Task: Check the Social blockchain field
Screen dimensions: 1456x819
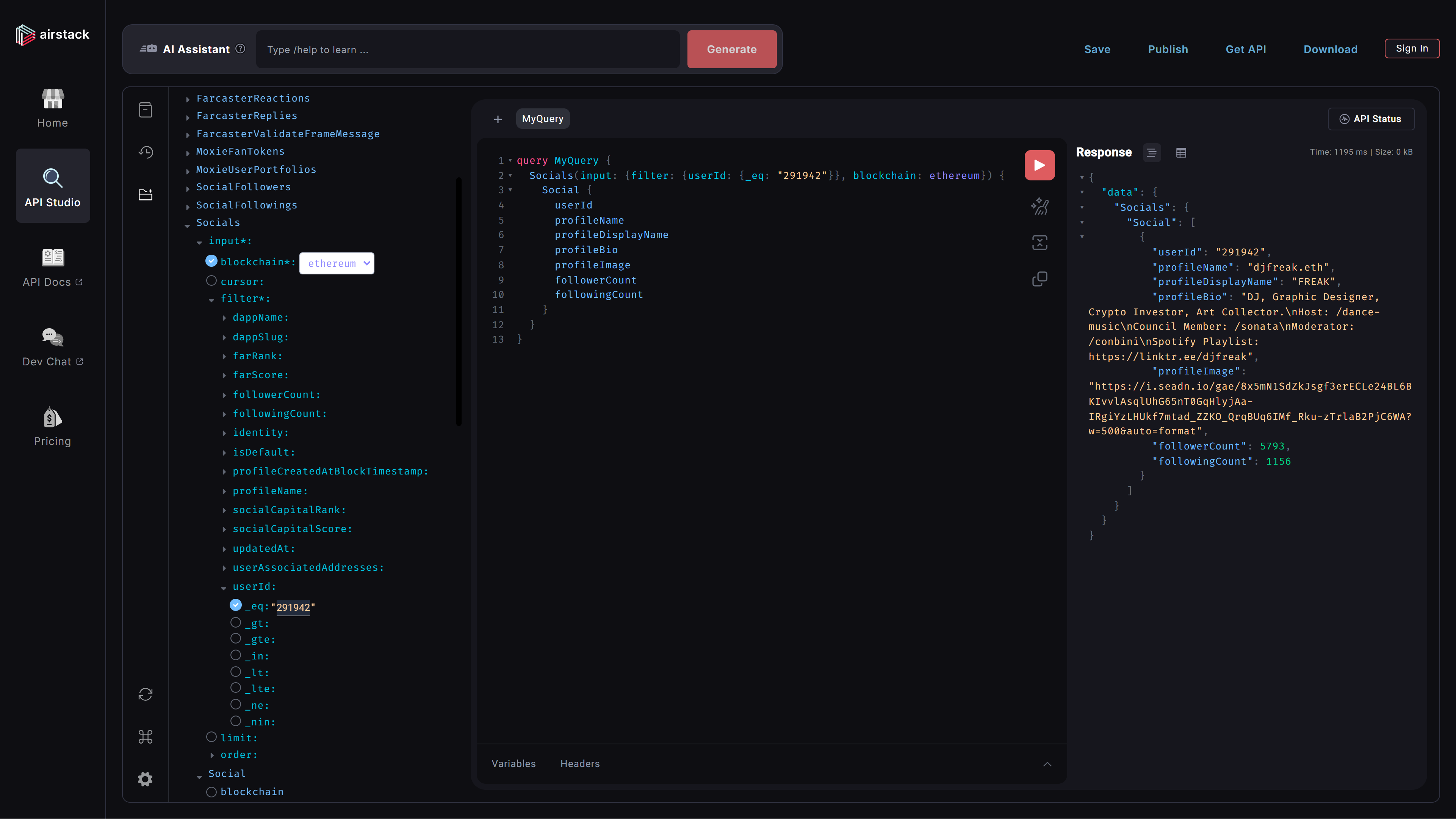Action: 211,792
